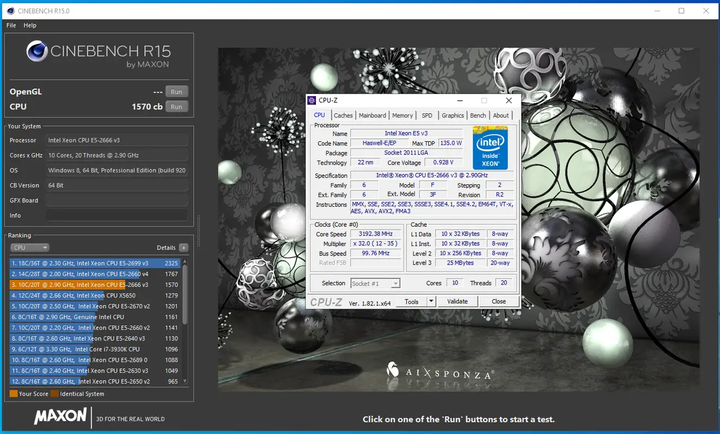Select ranking row Xeon X5650 score 1279
Viewport: 720px width, 434px height.
click(x=95, y=295)
